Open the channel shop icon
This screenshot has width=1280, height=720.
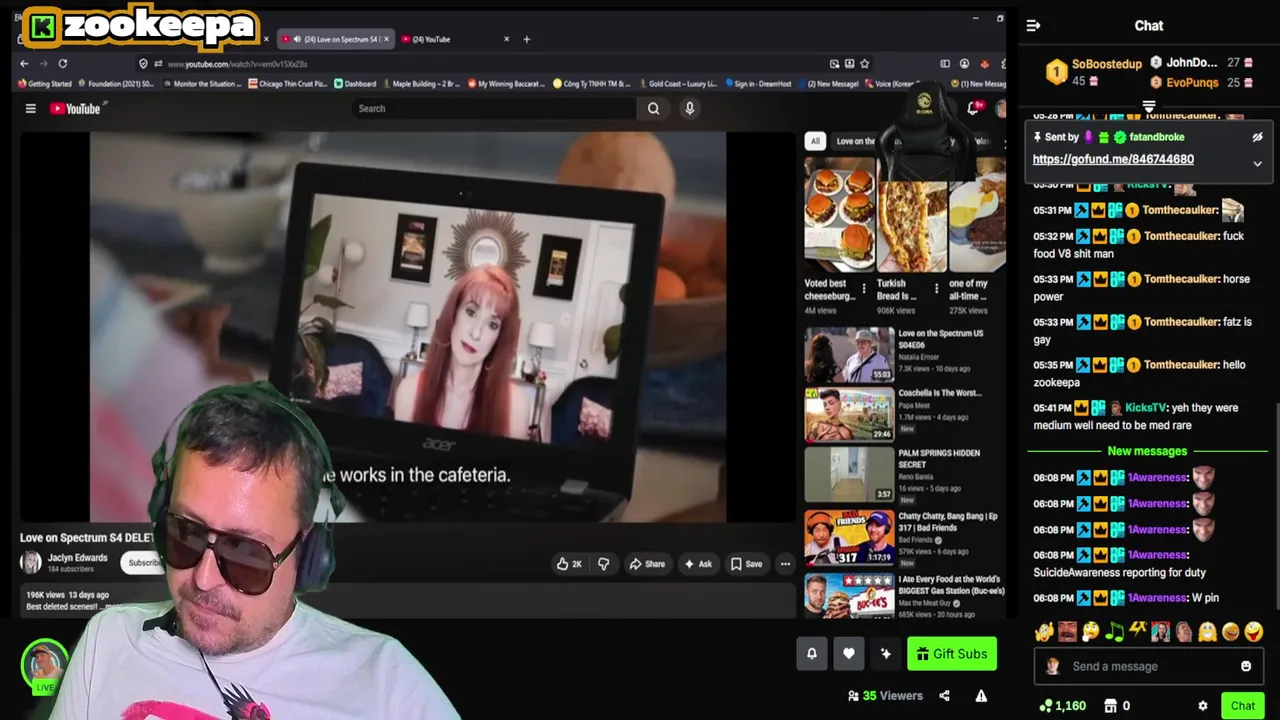point(1111,706)
